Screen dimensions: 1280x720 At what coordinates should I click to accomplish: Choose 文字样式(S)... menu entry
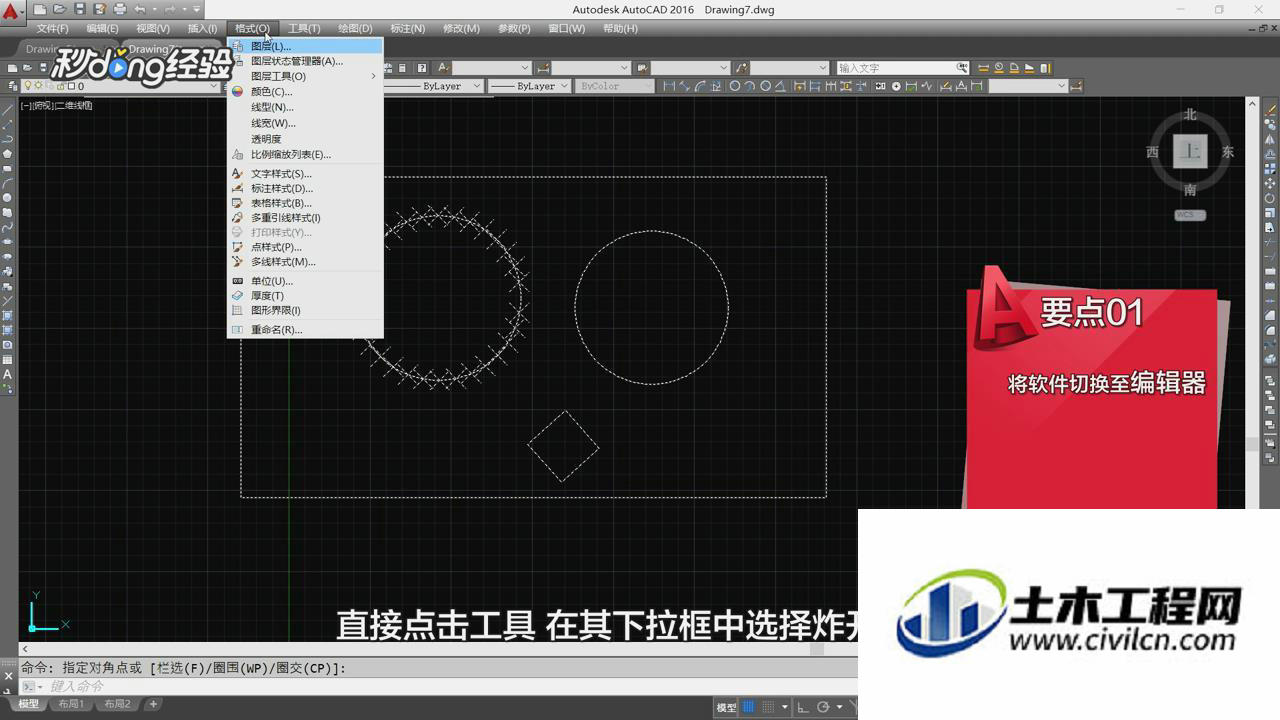tap(305, 173)
